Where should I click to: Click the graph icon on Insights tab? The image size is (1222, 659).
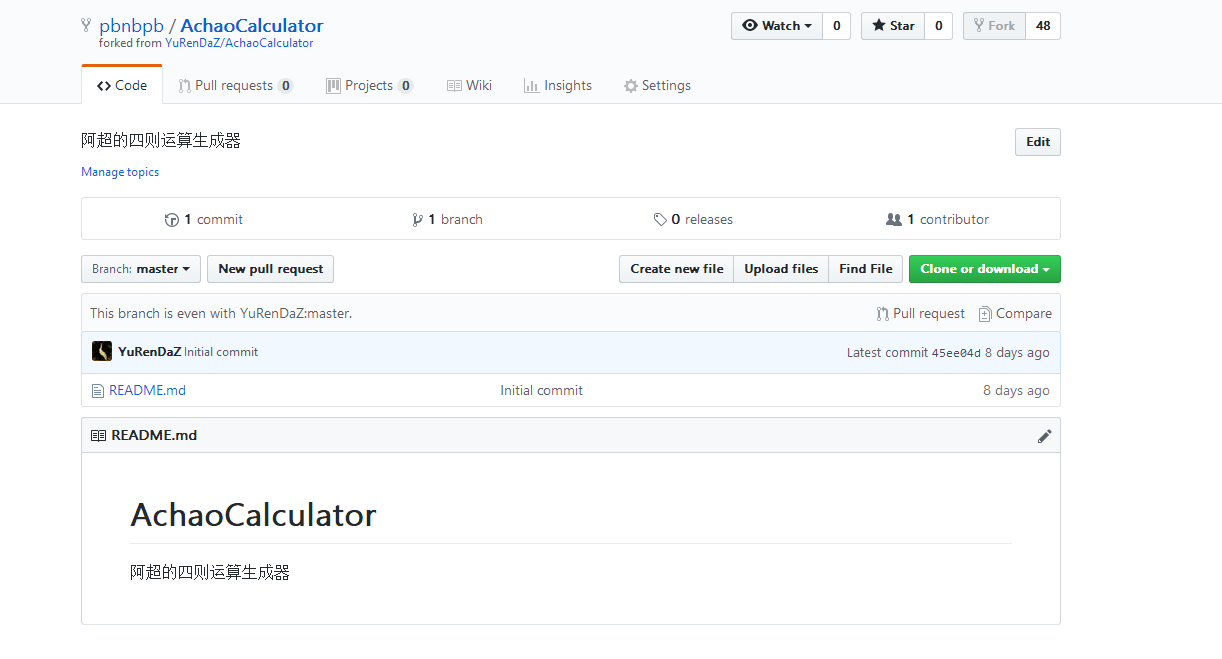(531, 86)
